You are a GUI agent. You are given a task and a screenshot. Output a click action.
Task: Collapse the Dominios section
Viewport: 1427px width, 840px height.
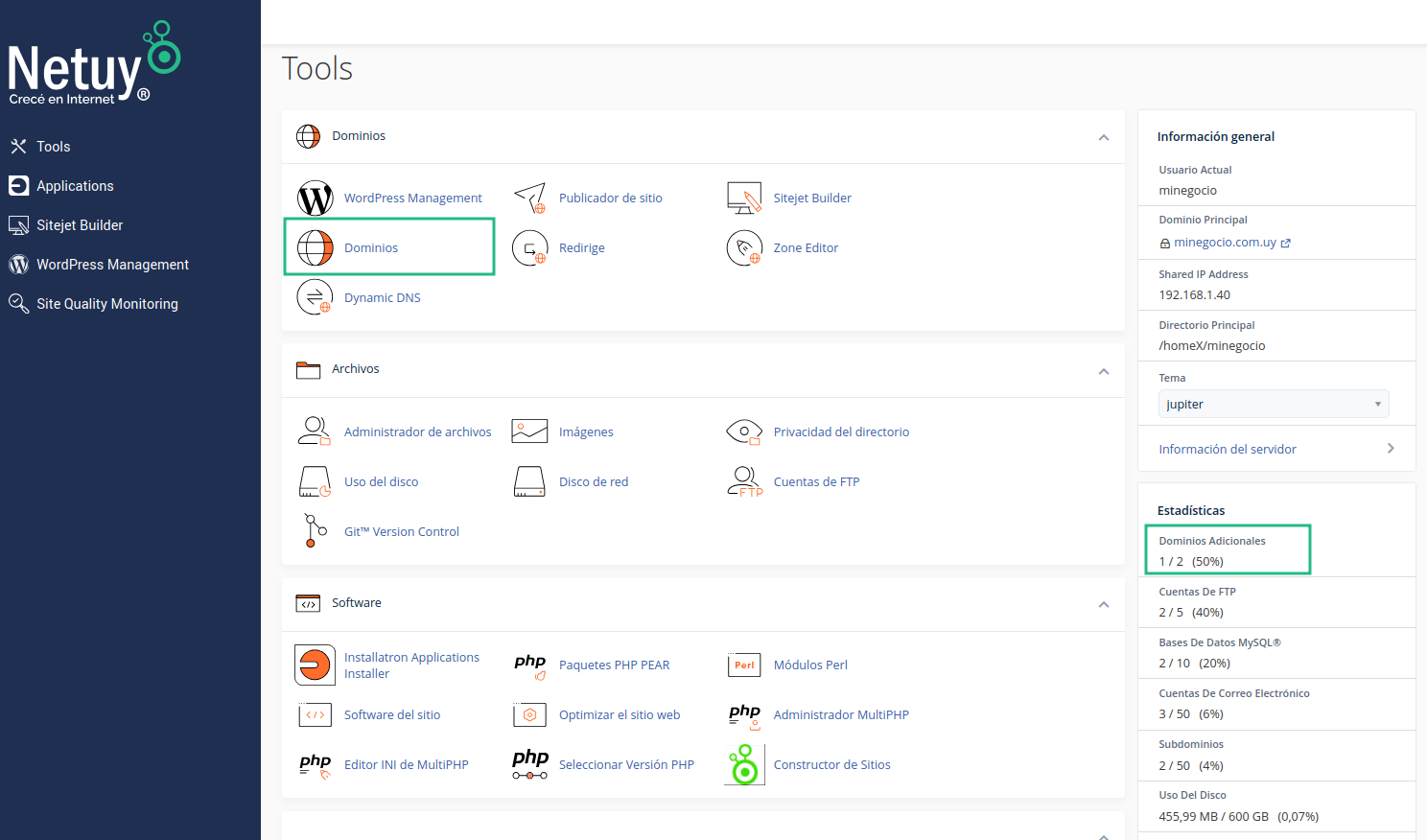[1104, 137]
